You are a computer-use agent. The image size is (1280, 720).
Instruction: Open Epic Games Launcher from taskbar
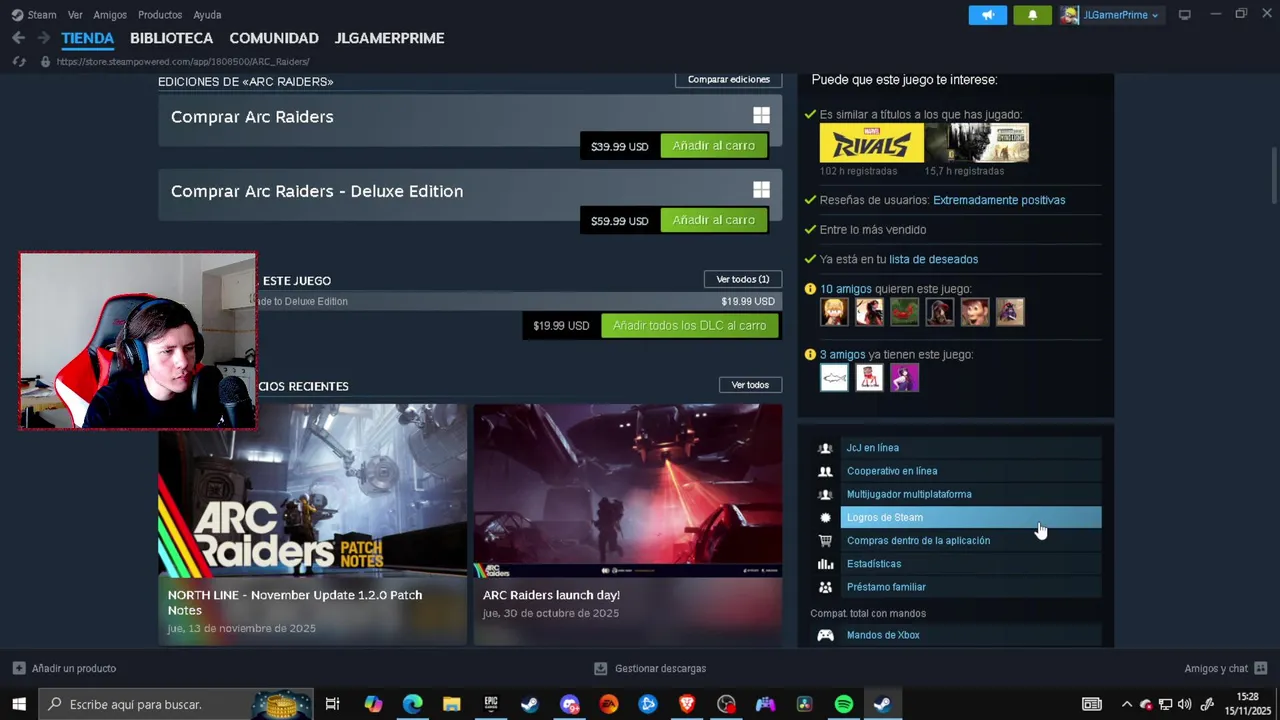[x=490, y=704]
